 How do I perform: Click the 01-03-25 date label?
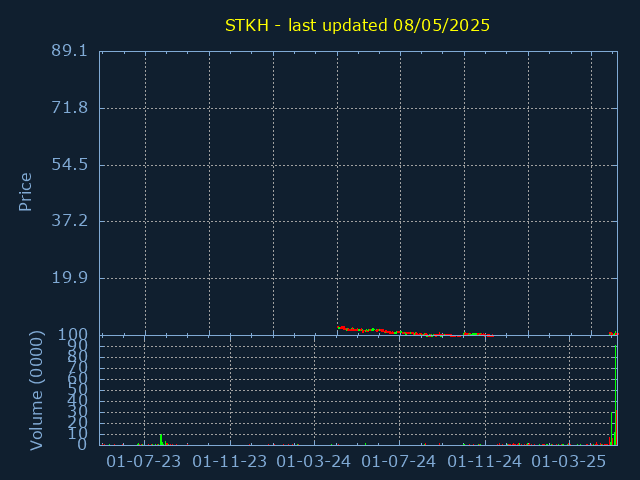click(569, 462)
